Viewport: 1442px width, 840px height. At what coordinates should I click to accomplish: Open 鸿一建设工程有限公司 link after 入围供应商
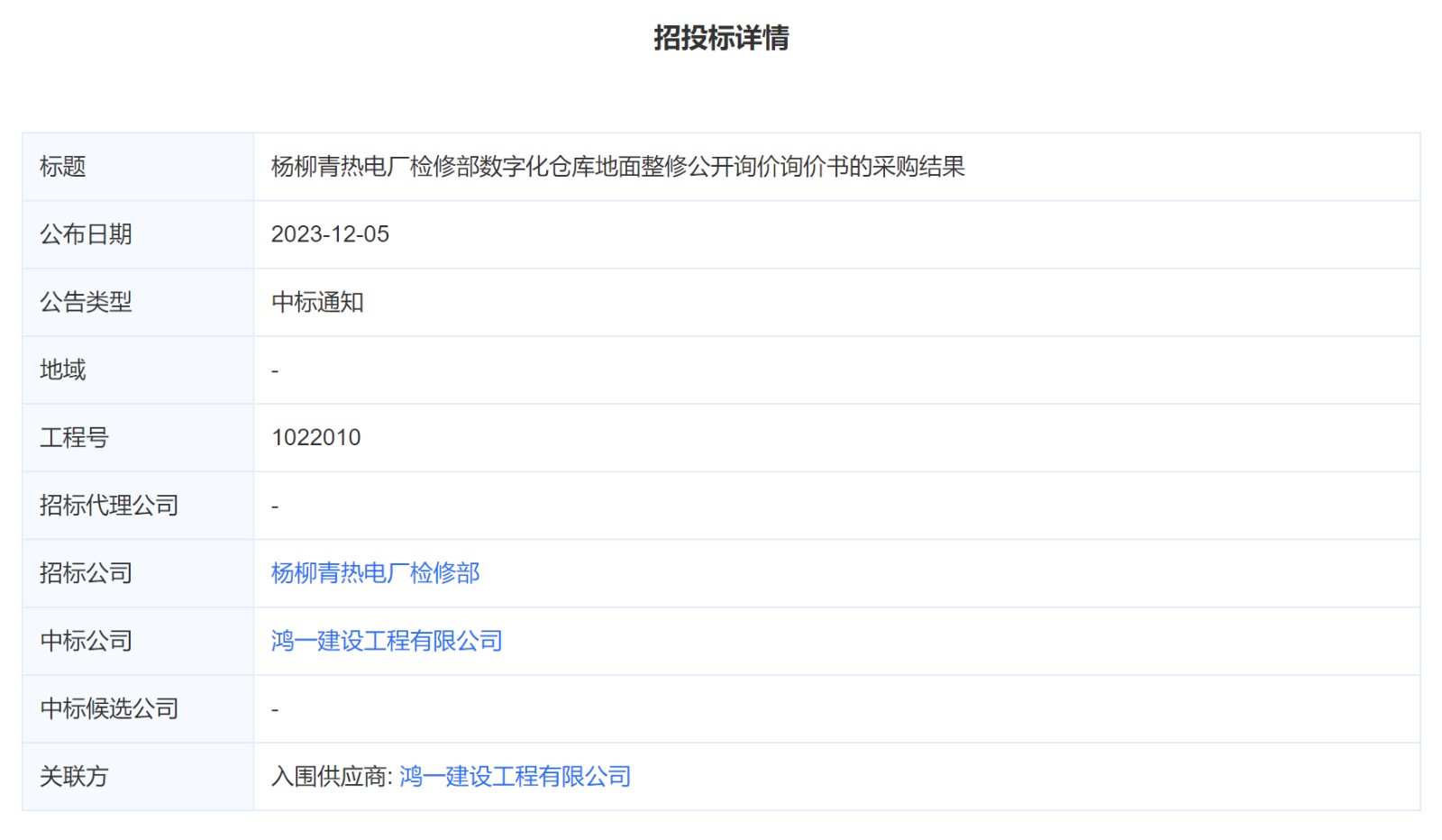click(515, 776)
